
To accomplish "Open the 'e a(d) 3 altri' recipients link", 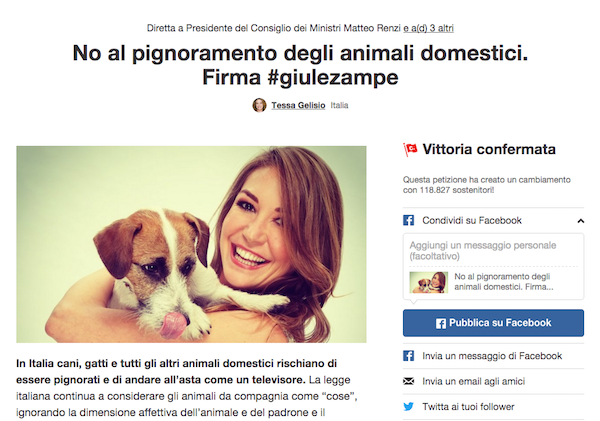I will [429, 28].
